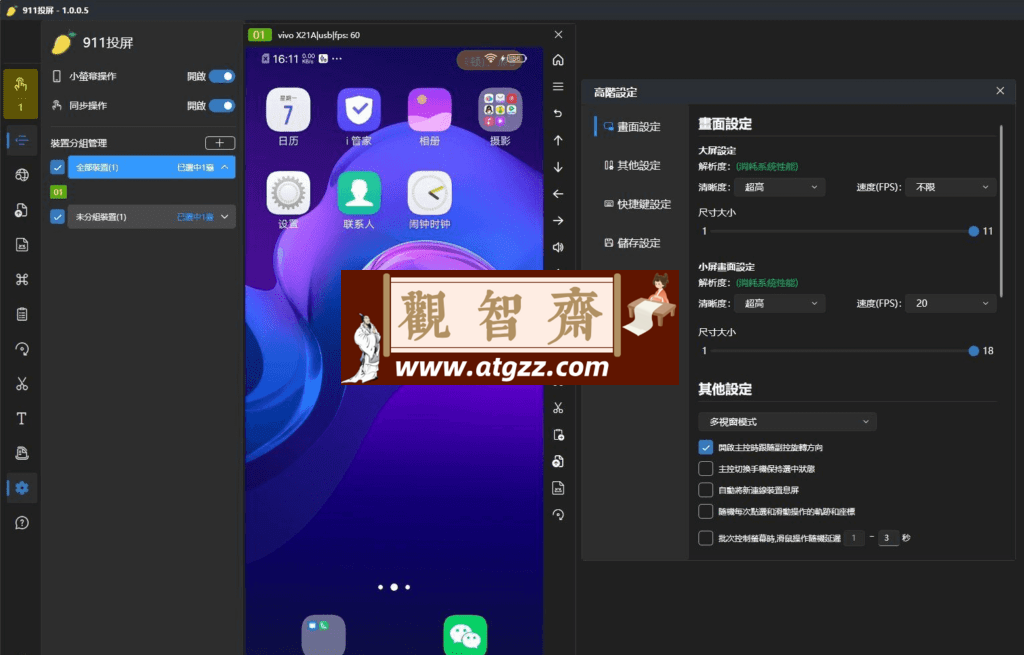Click the delay minimum value field 1
1024x655 pixels.
(854, 538)
